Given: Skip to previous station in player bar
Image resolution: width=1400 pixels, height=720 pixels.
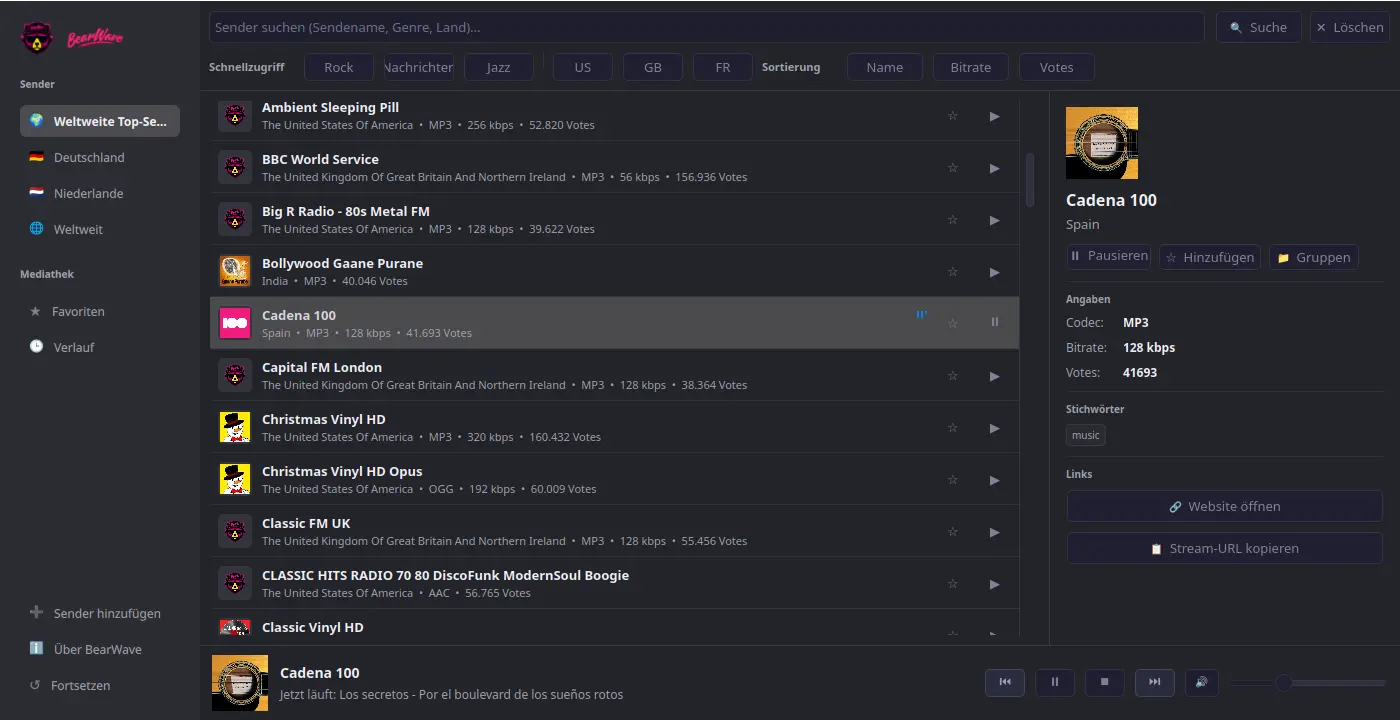Looking at the screenshot, I should click(1005, 682).
